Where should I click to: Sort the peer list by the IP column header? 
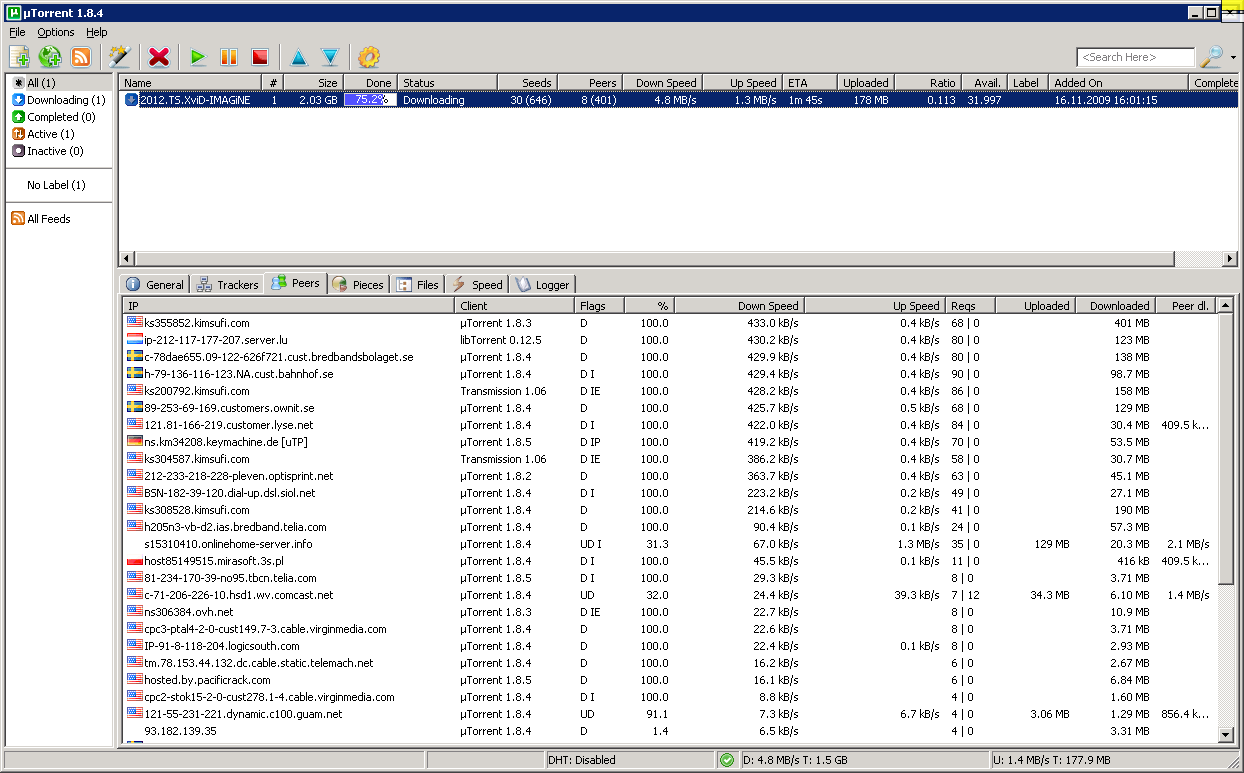coord(289,306)
